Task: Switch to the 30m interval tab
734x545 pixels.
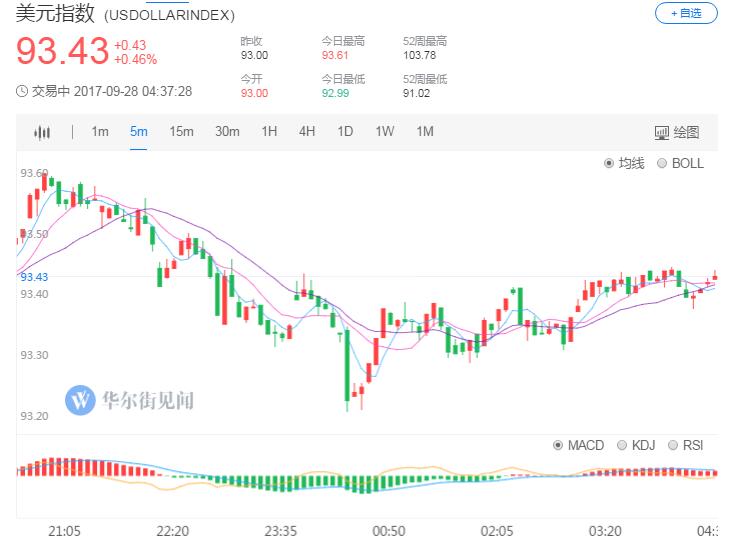Action: (227, 132)
